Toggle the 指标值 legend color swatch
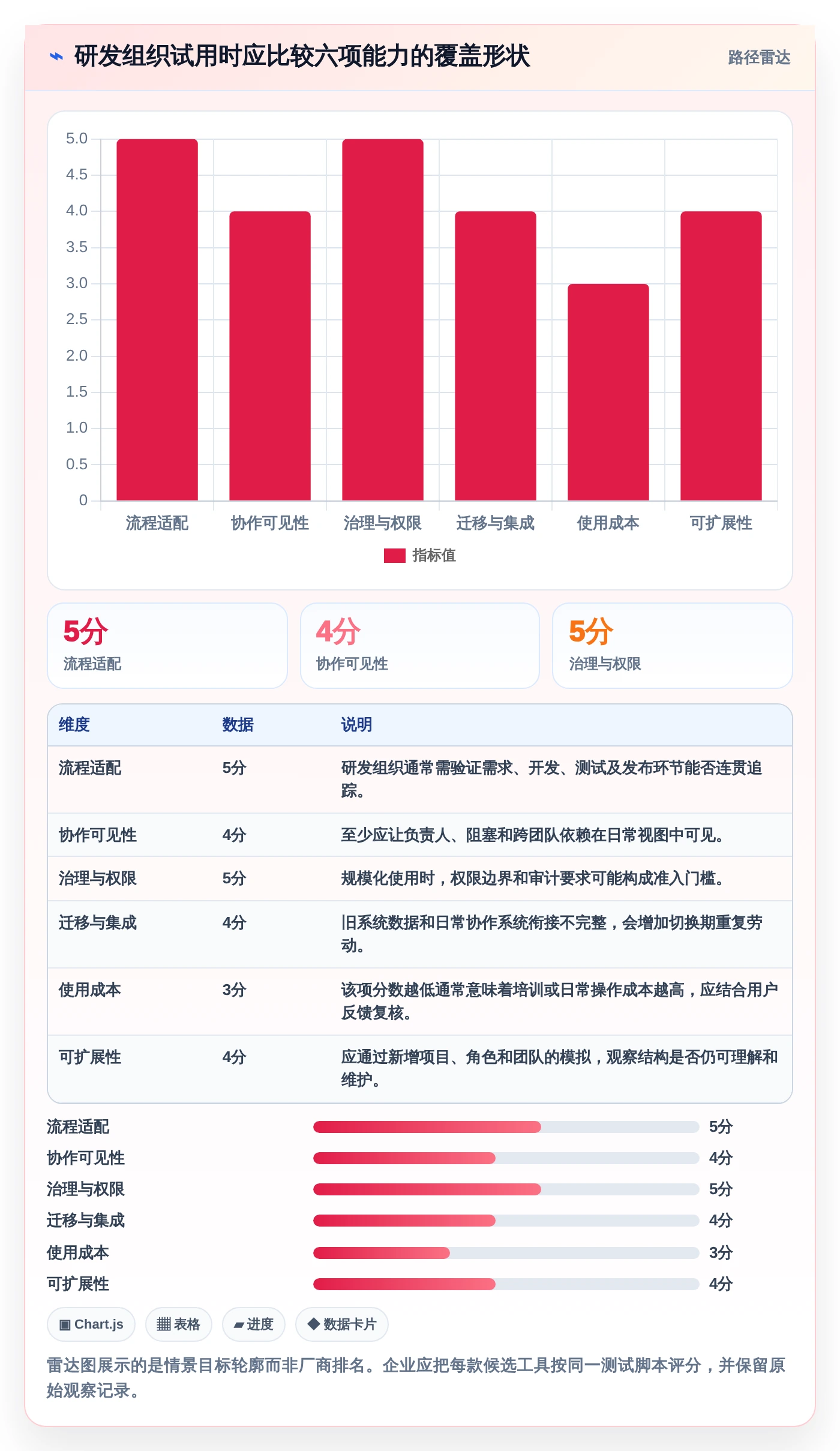 point(394,556)
